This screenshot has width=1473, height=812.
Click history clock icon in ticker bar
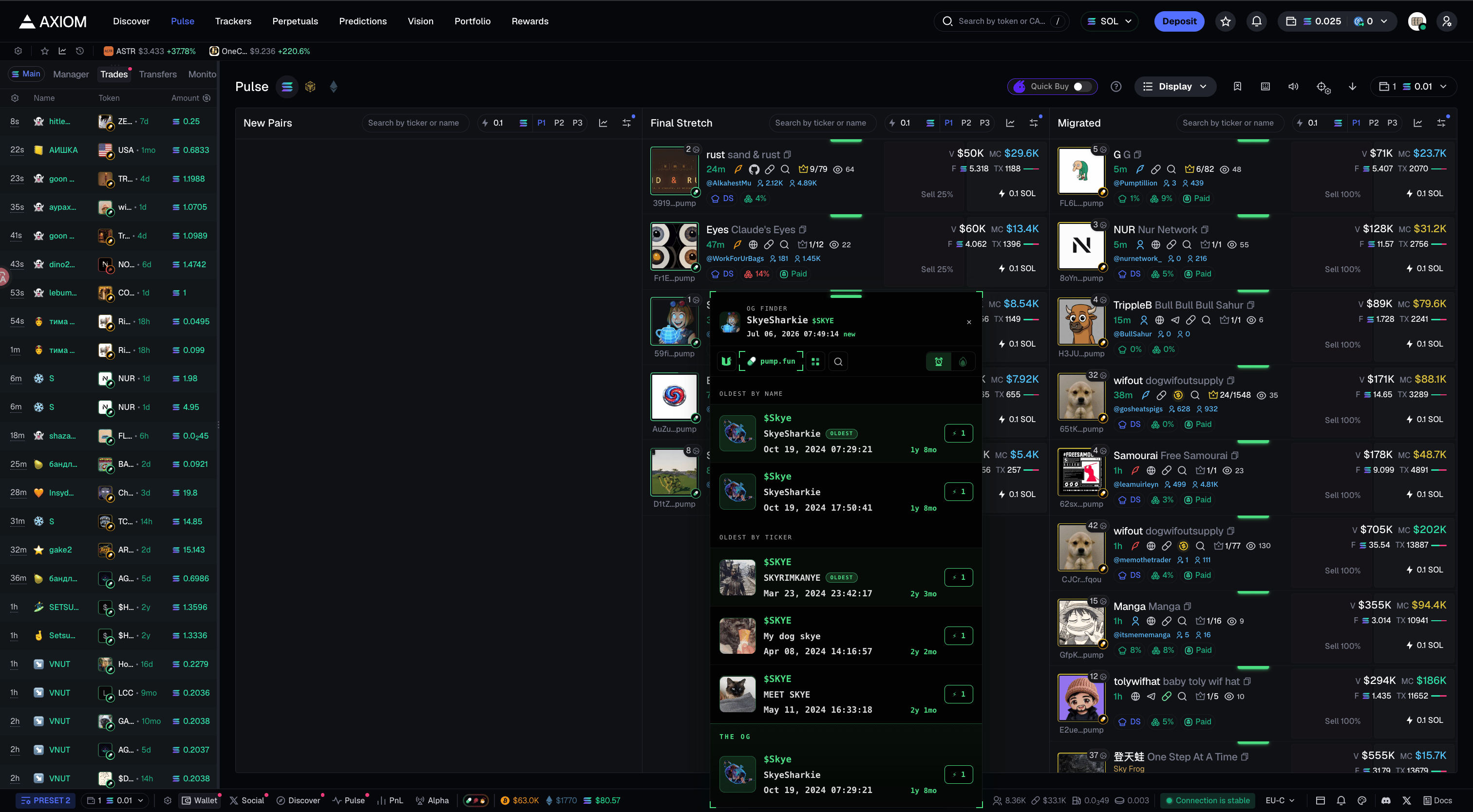[x=80, y=51]
